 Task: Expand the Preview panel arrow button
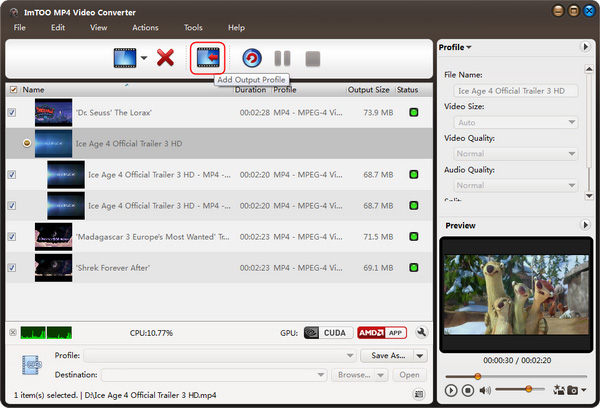585,225
